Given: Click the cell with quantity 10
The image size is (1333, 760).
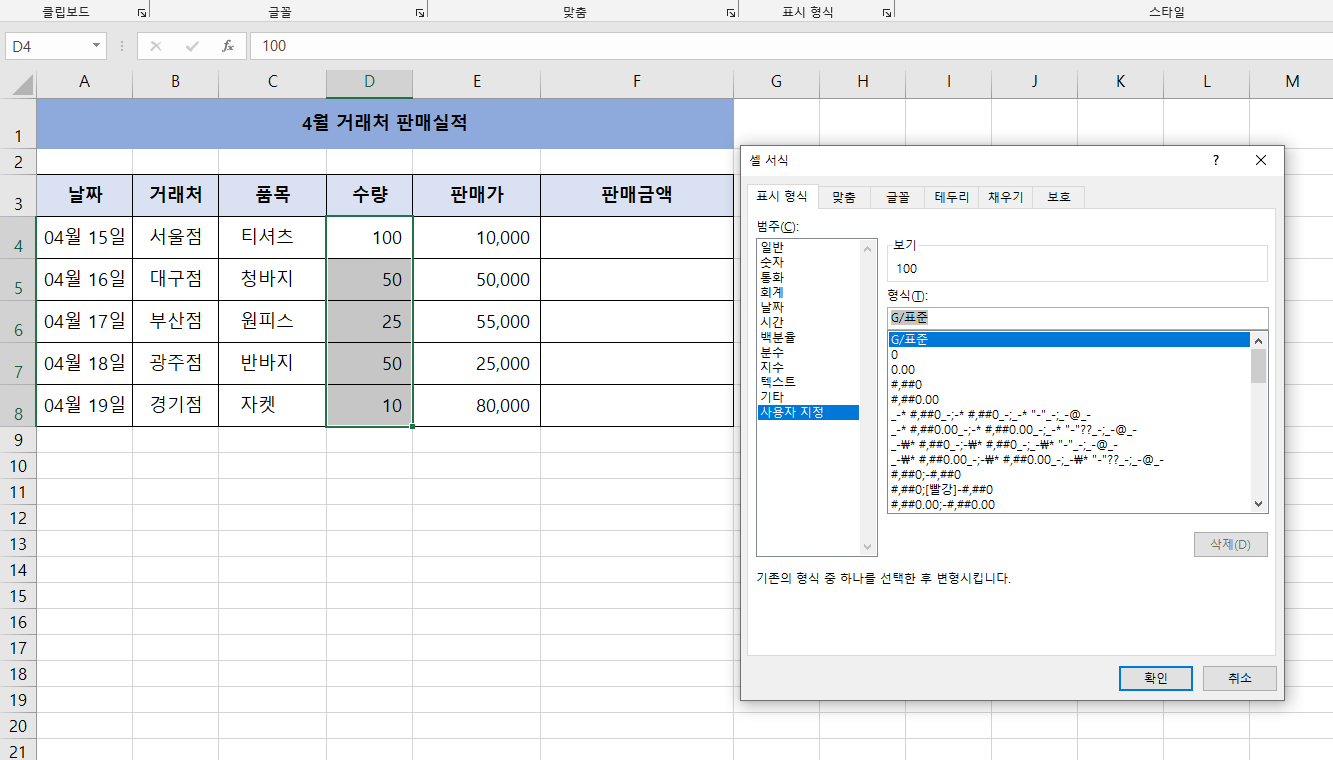Looking at the screenshot, I should point(369,406).
